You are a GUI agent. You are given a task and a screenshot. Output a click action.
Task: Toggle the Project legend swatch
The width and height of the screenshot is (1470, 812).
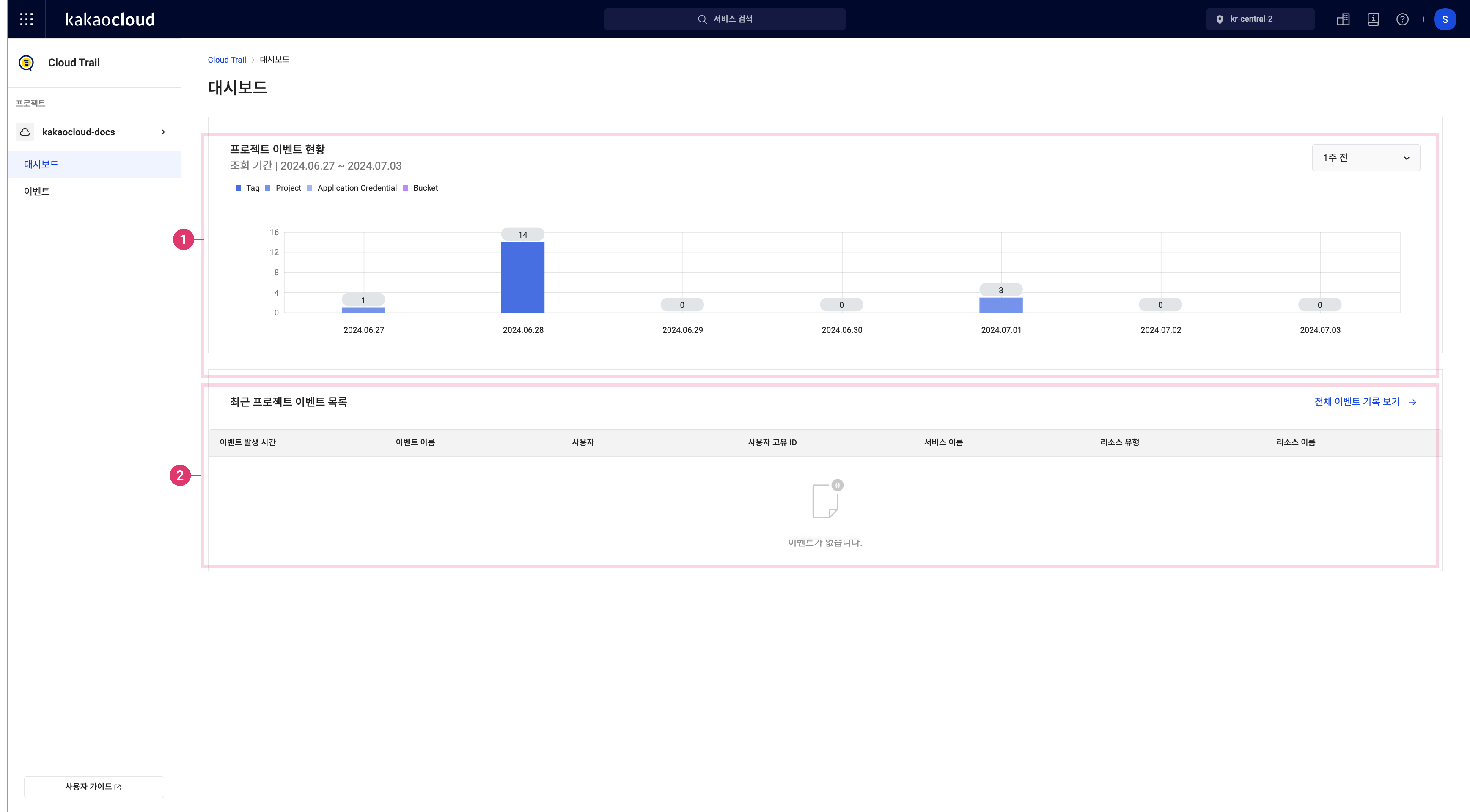coord(268,188)
